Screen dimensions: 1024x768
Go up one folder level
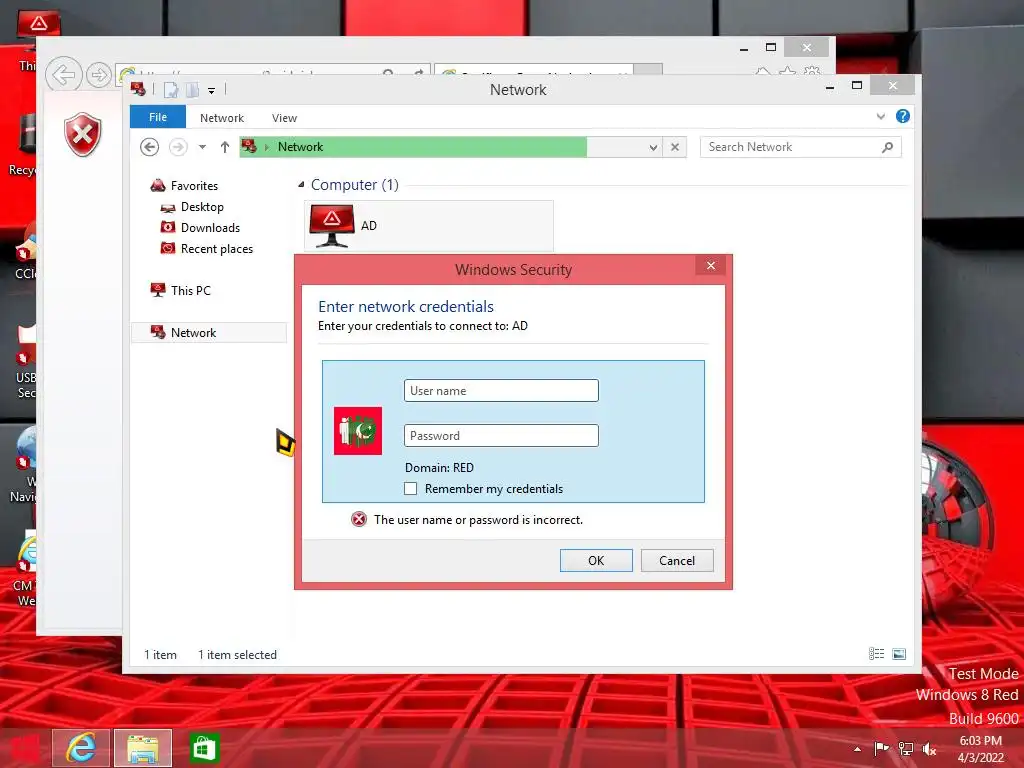pos(225,147)
